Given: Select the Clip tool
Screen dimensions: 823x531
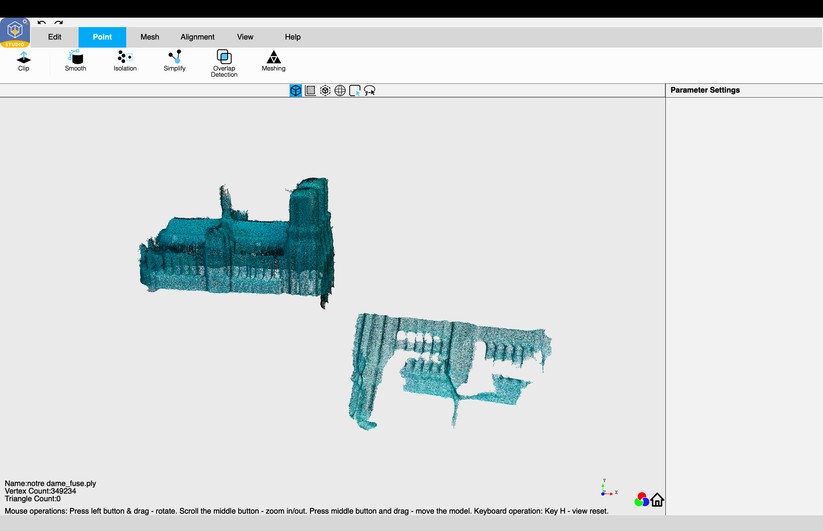Looking at the screenshot, I should (x=24, y=60).
